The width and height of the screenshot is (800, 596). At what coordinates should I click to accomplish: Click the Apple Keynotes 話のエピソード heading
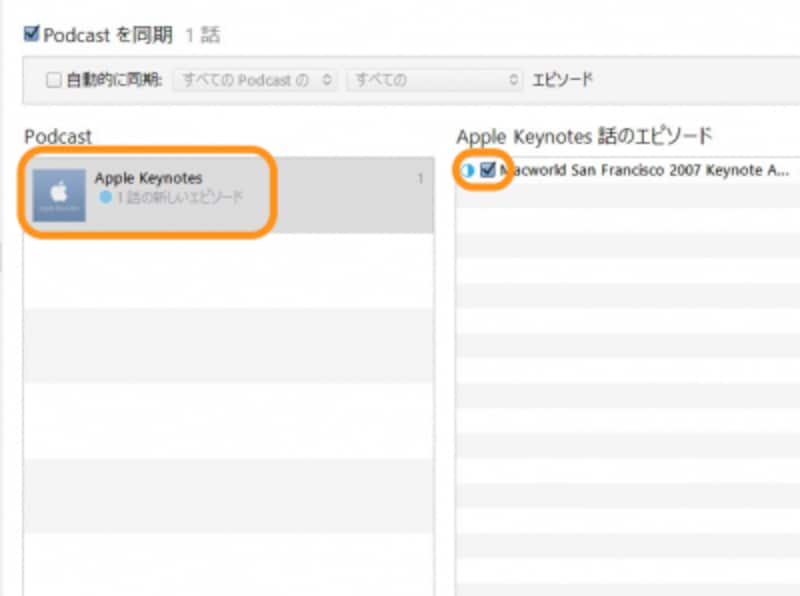(584, 136)
